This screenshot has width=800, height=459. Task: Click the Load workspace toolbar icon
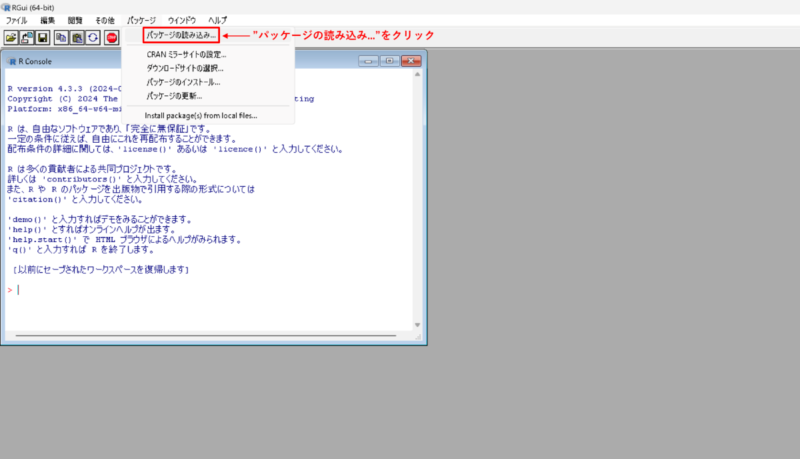(x=27, y=38)
